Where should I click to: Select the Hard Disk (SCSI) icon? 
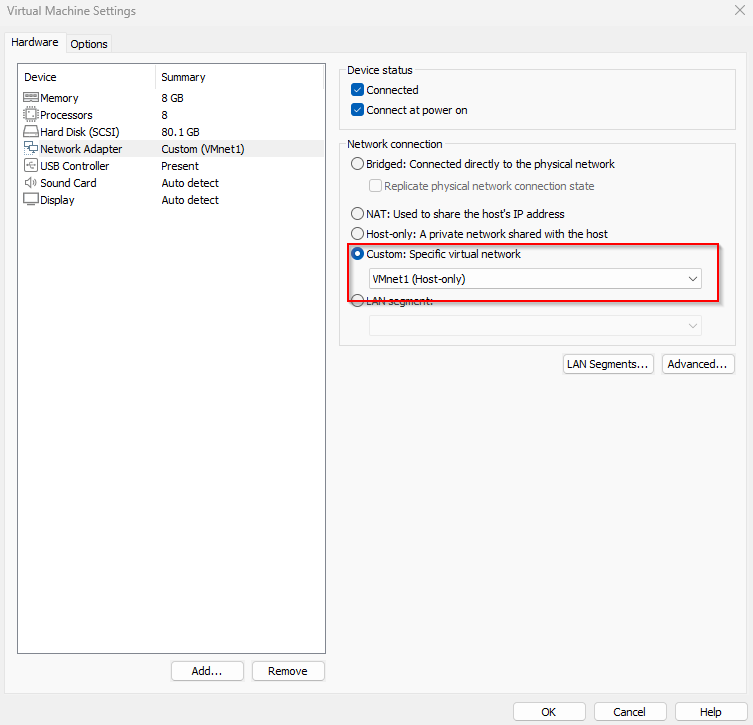30,132
